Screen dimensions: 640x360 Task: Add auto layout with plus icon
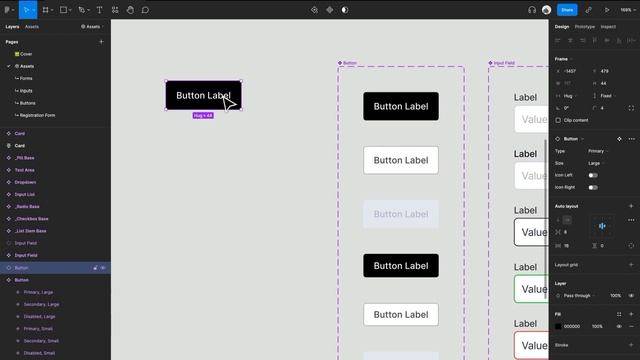pyautogui.click(x=631, y=206)
